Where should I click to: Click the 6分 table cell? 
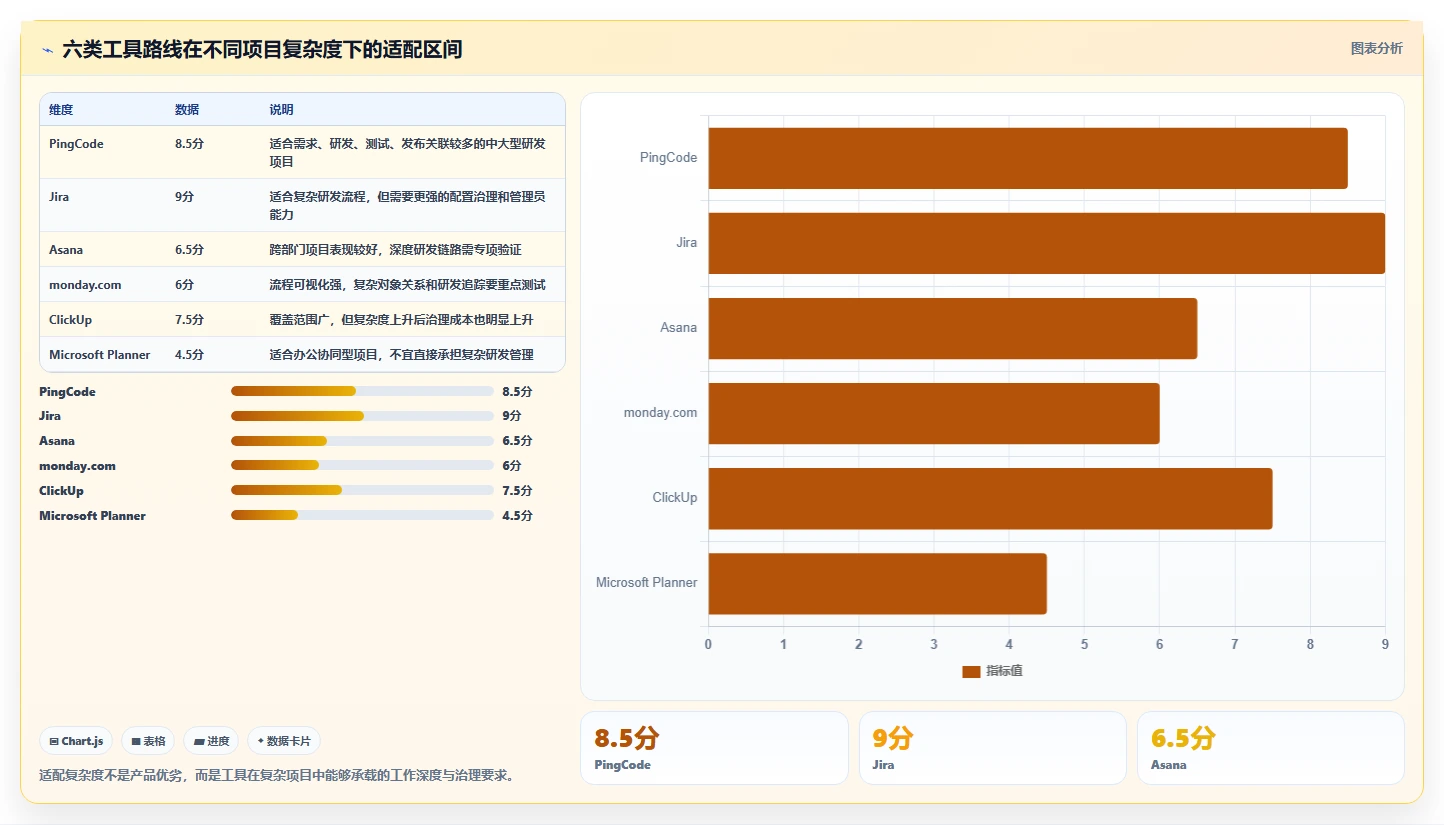click(184, 284)
